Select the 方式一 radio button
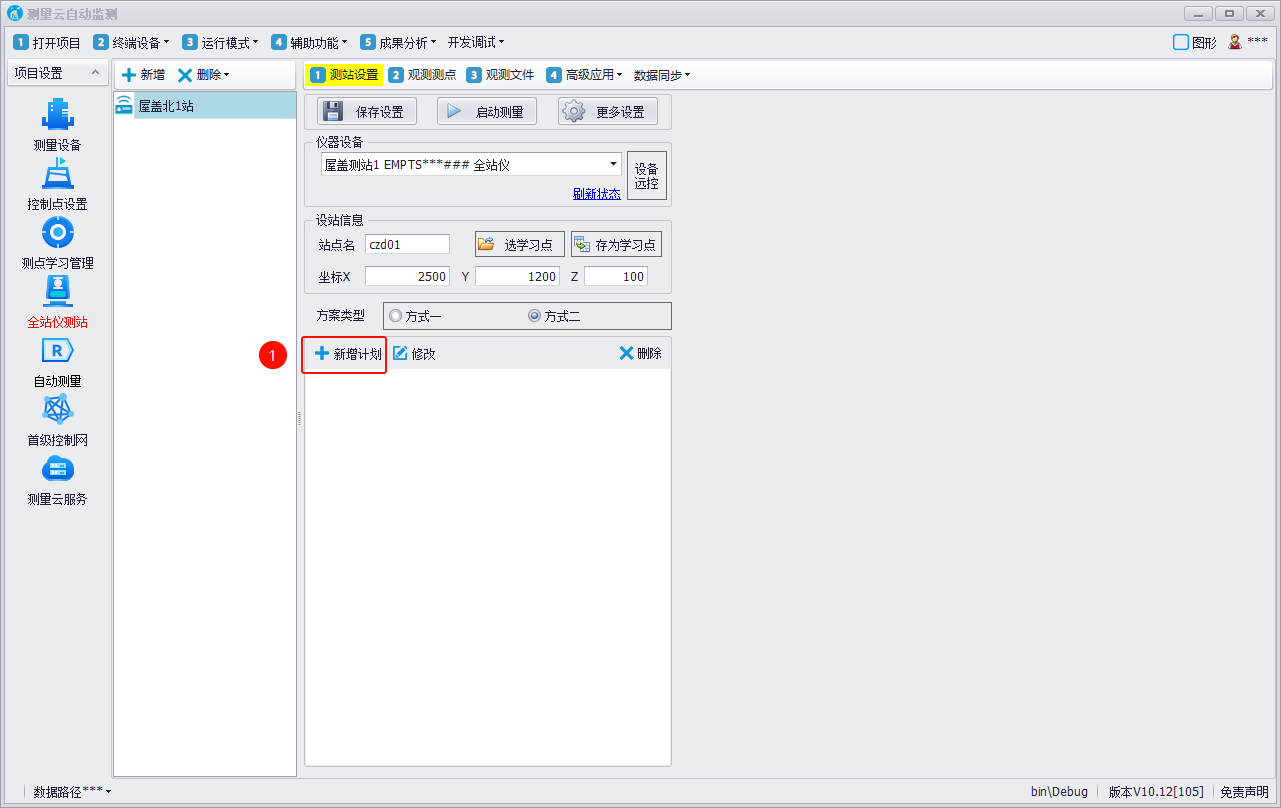1281x808 pixels. pyautogui.click(x=396, y=316)
